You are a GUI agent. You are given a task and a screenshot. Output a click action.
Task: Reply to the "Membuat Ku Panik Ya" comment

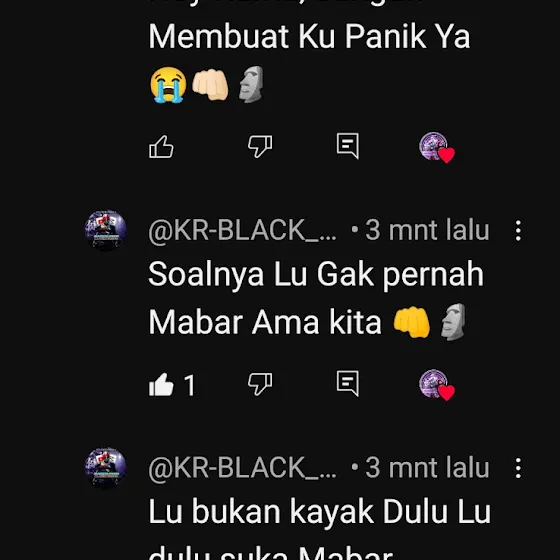[x=348, y=146]
